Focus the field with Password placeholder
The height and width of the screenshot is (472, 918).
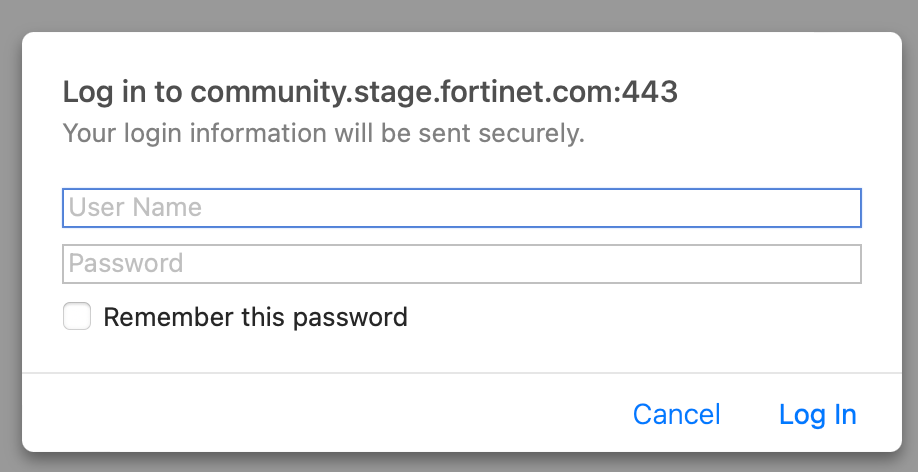(x=461, y=264)
